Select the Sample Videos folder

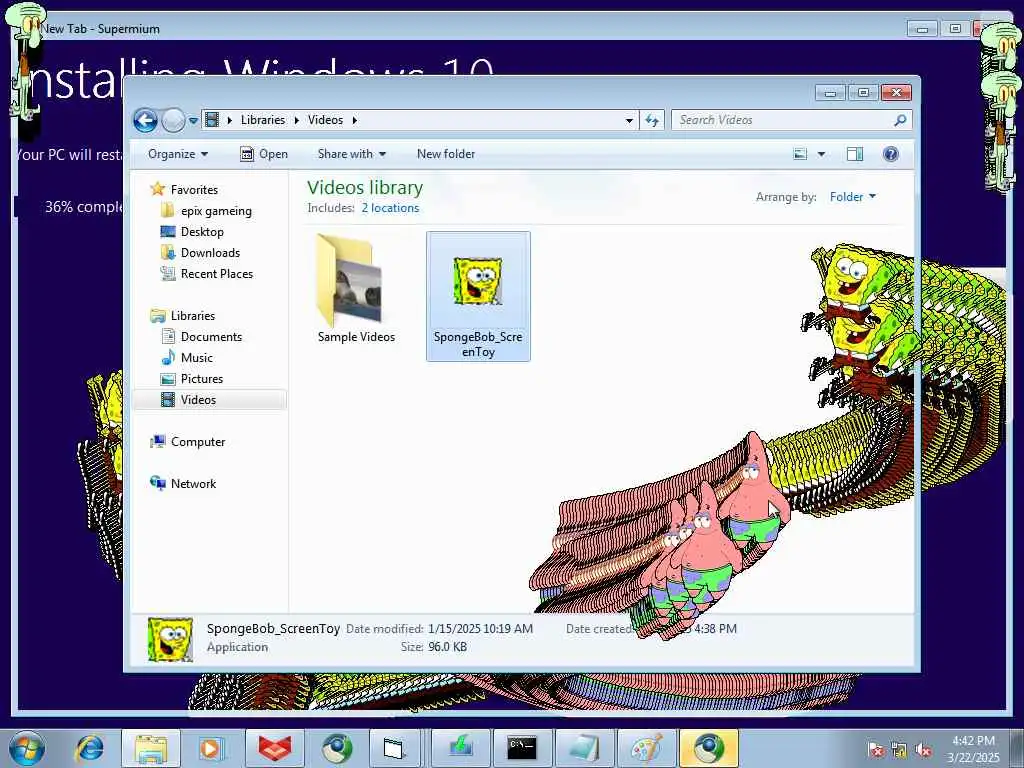tap(356, 289)
